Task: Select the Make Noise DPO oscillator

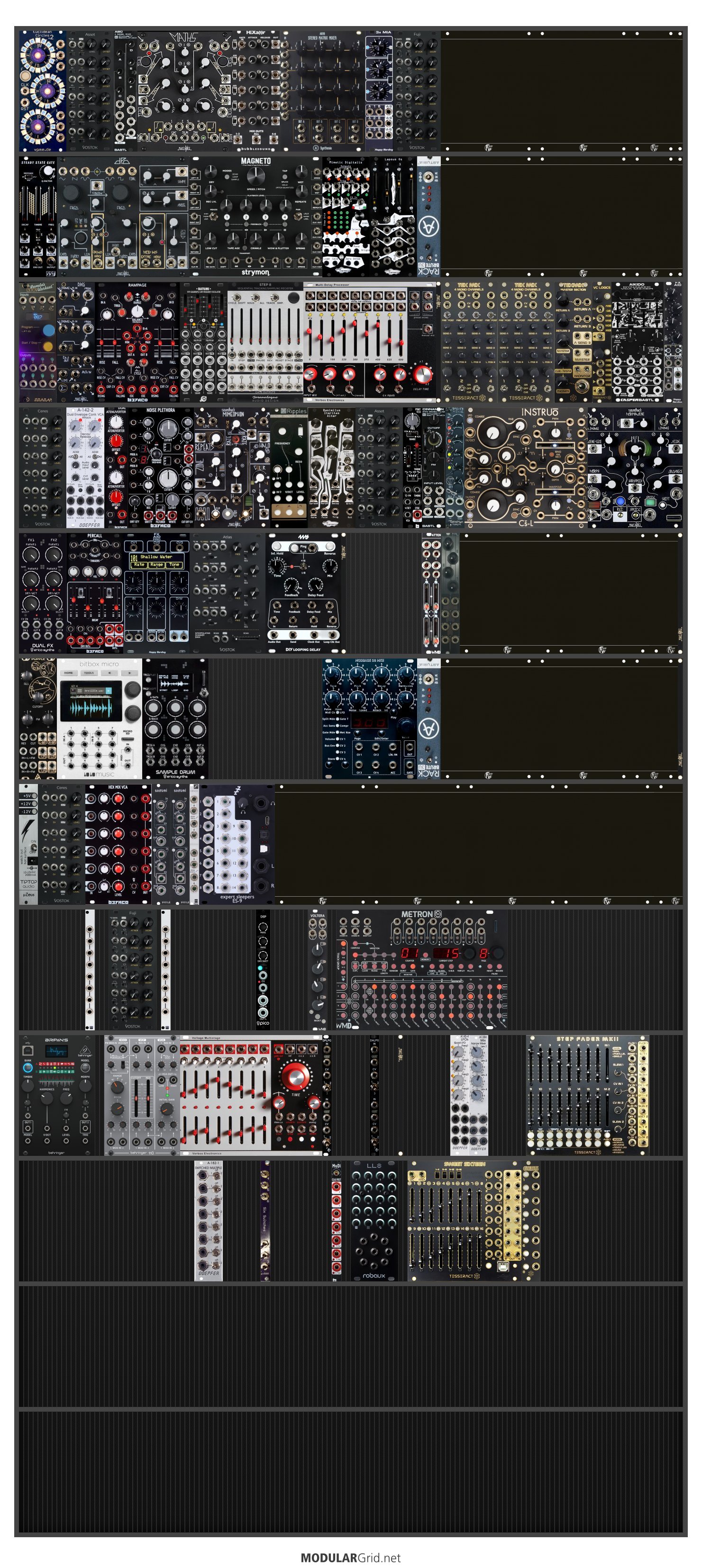Action: (x=123, y=216)
